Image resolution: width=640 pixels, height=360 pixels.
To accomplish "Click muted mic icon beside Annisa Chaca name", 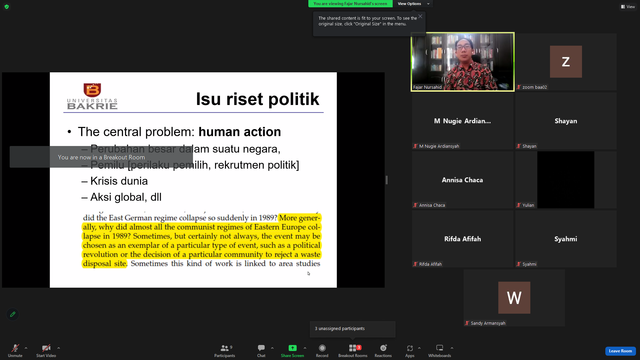I will pos(415,205).
